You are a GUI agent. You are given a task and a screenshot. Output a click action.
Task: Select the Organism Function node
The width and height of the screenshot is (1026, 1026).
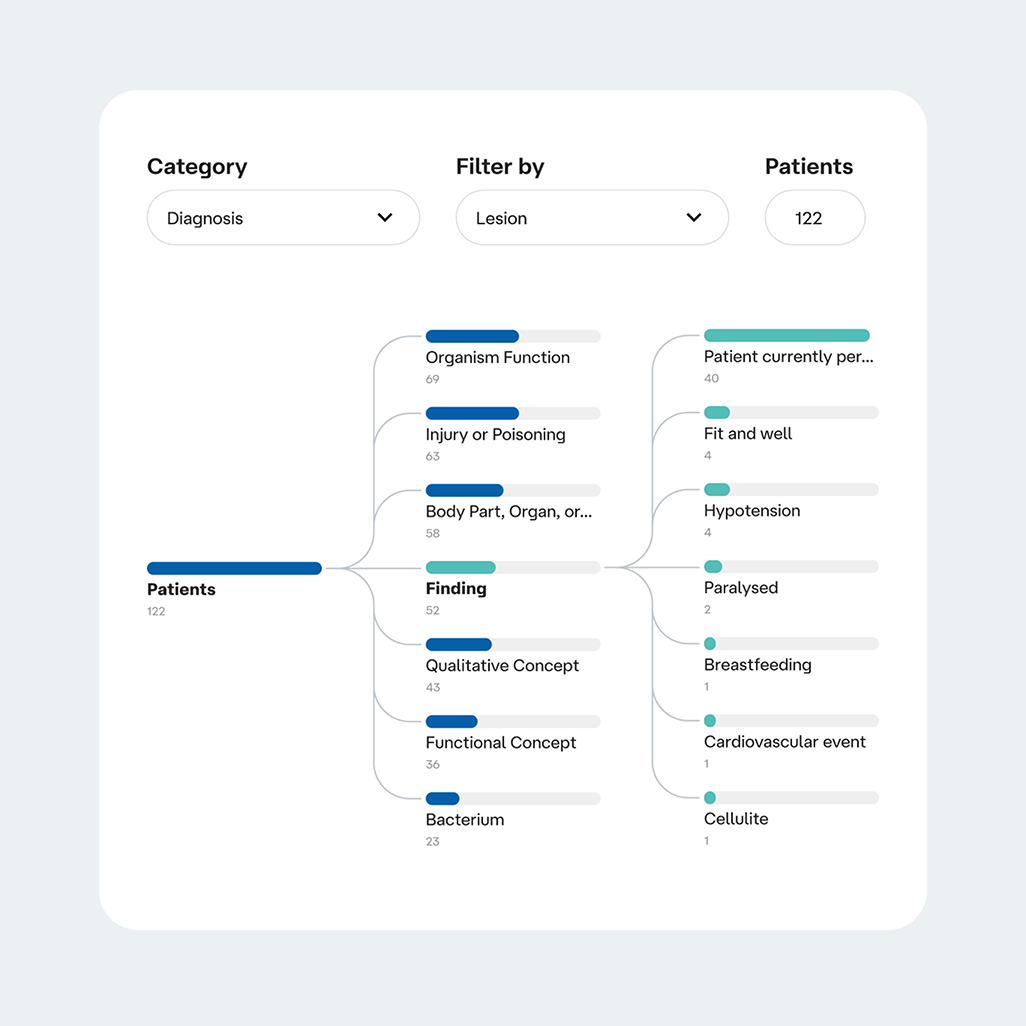pos(497,357)
